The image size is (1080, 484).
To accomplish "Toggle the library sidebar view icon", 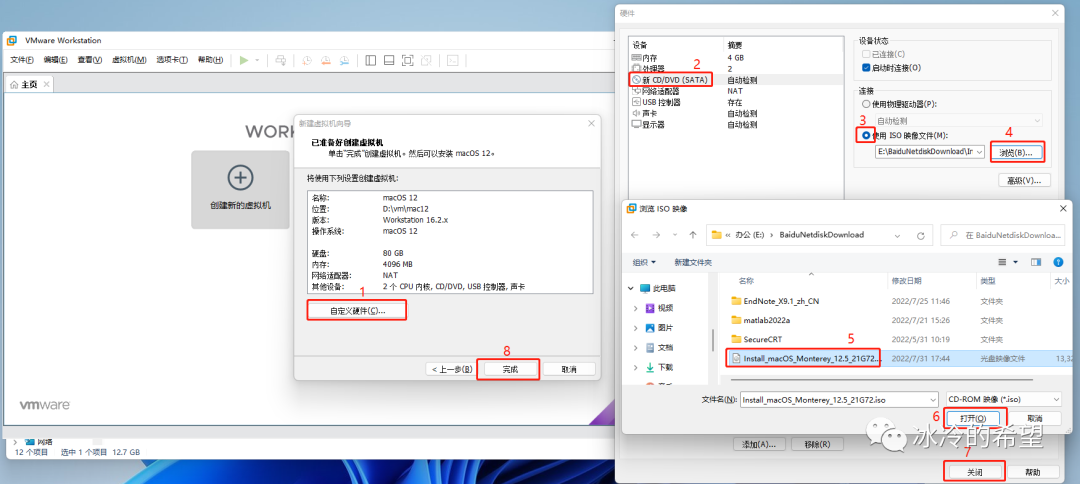I will coord(371,60).
